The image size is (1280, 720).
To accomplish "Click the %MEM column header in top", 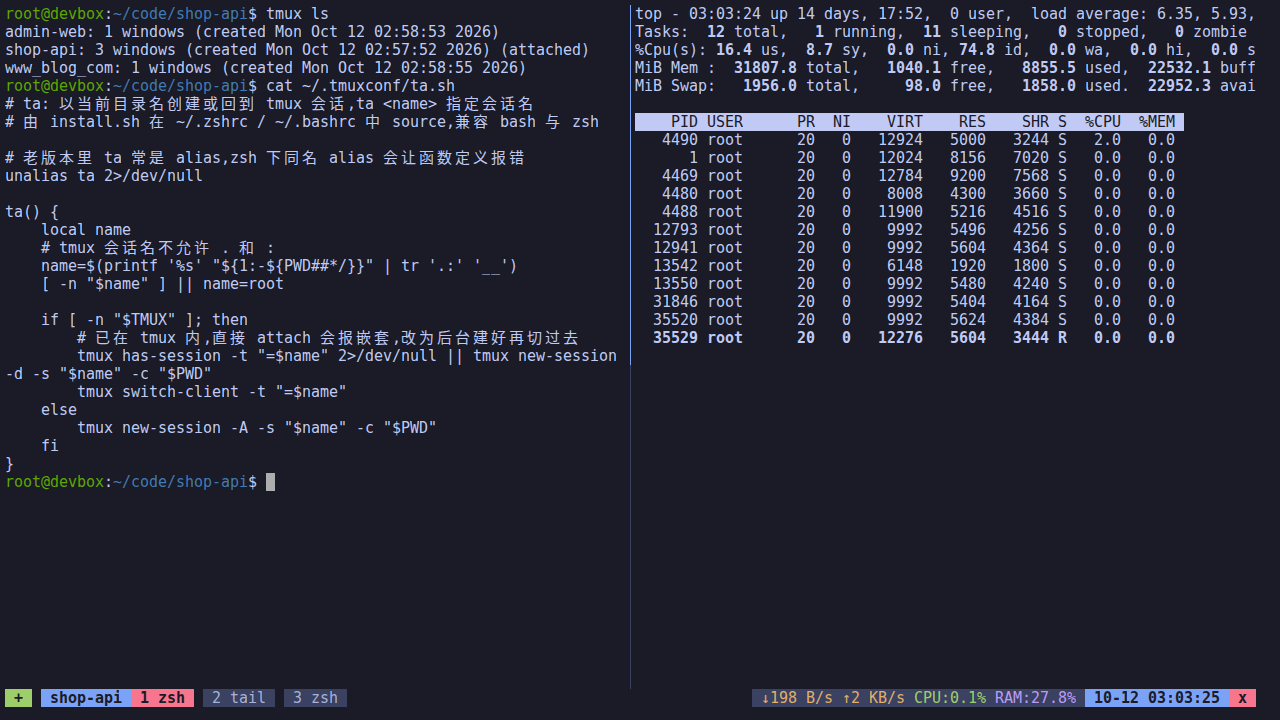I will tap(1157, 122).
